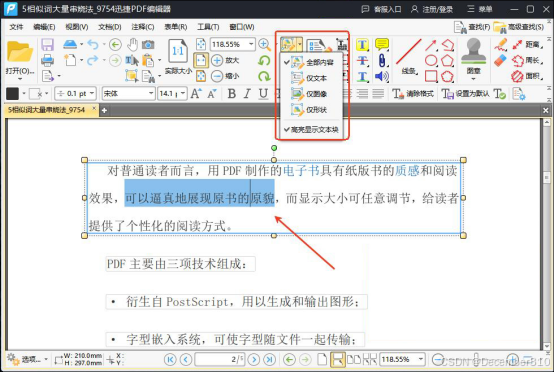This screenshot has width=554, height=373.
Task: Click the 查找(F) button
Action: (472, 27)
